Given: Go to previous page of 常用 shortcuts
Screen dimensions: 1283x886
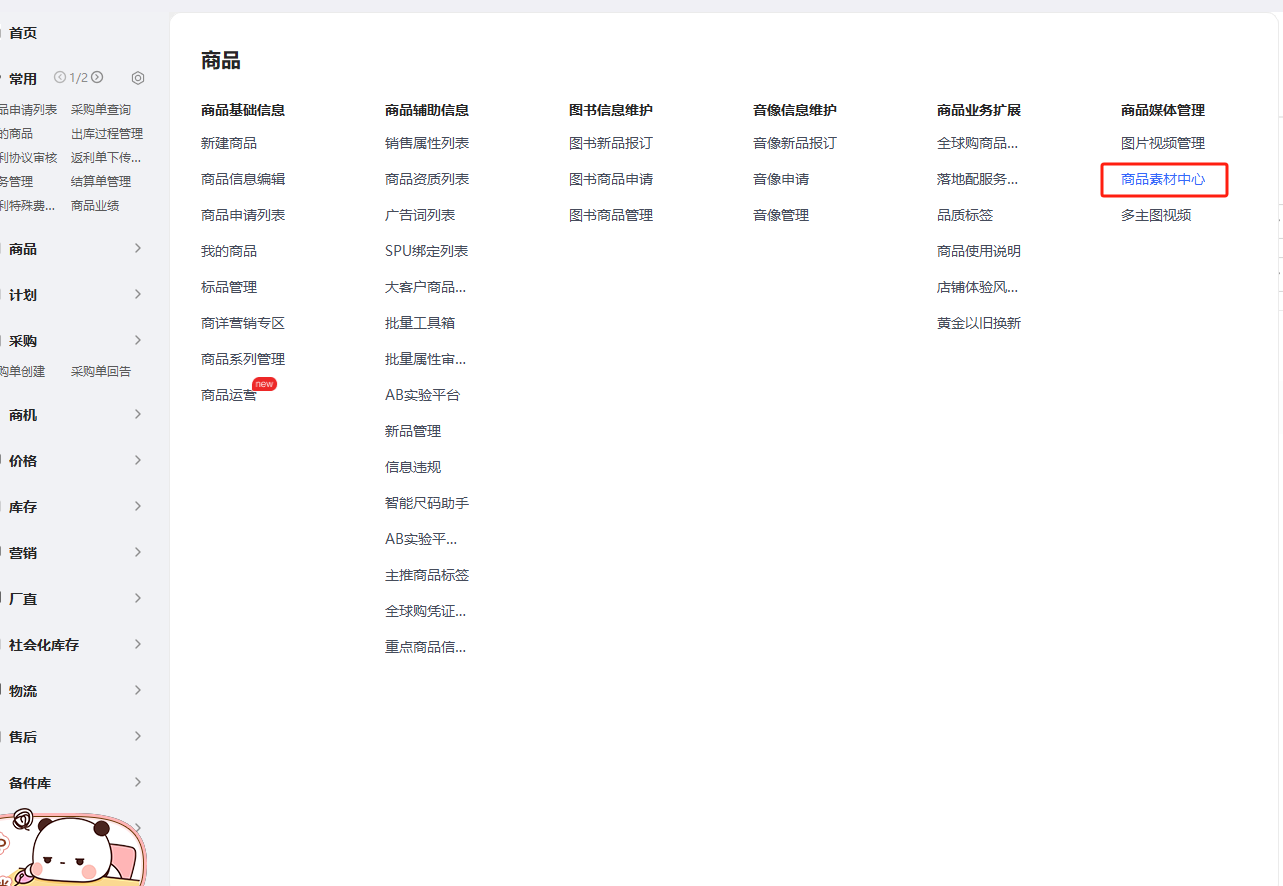Looking at the screenshot, I should click(60, 77).
